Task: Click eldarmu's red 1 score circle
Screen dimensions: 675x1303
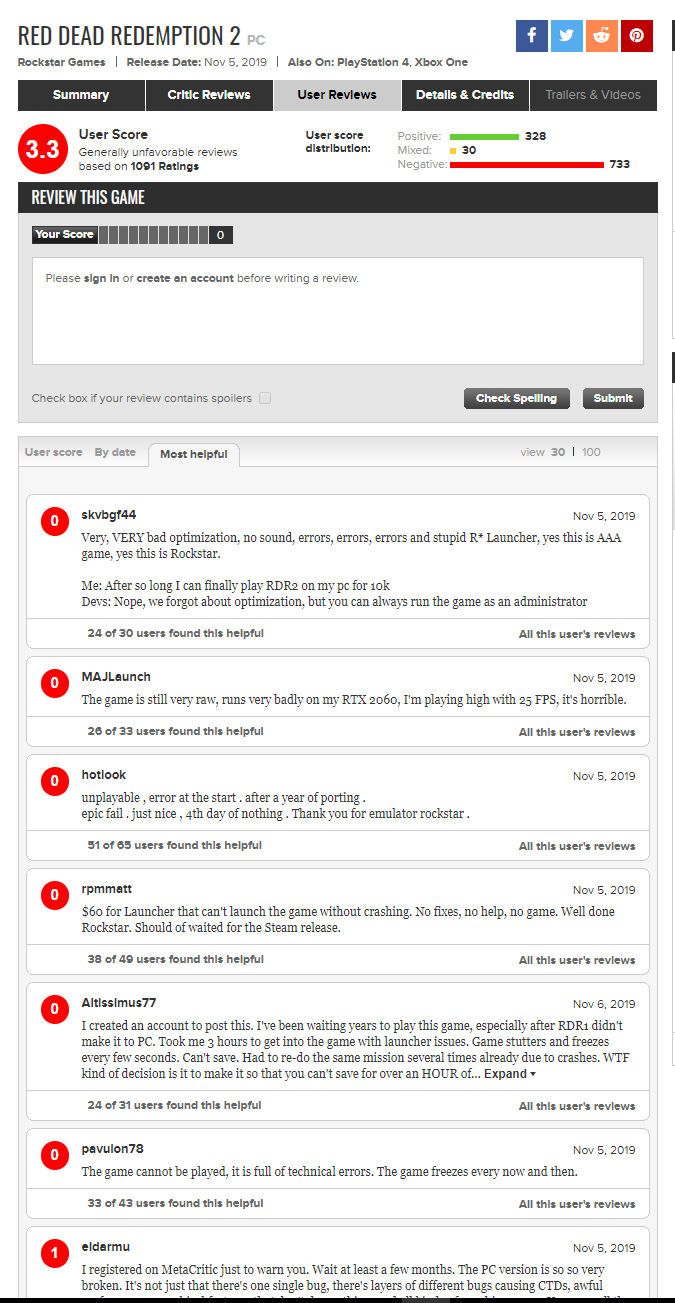Action: pyautogui.click(x=54, y=1253)
